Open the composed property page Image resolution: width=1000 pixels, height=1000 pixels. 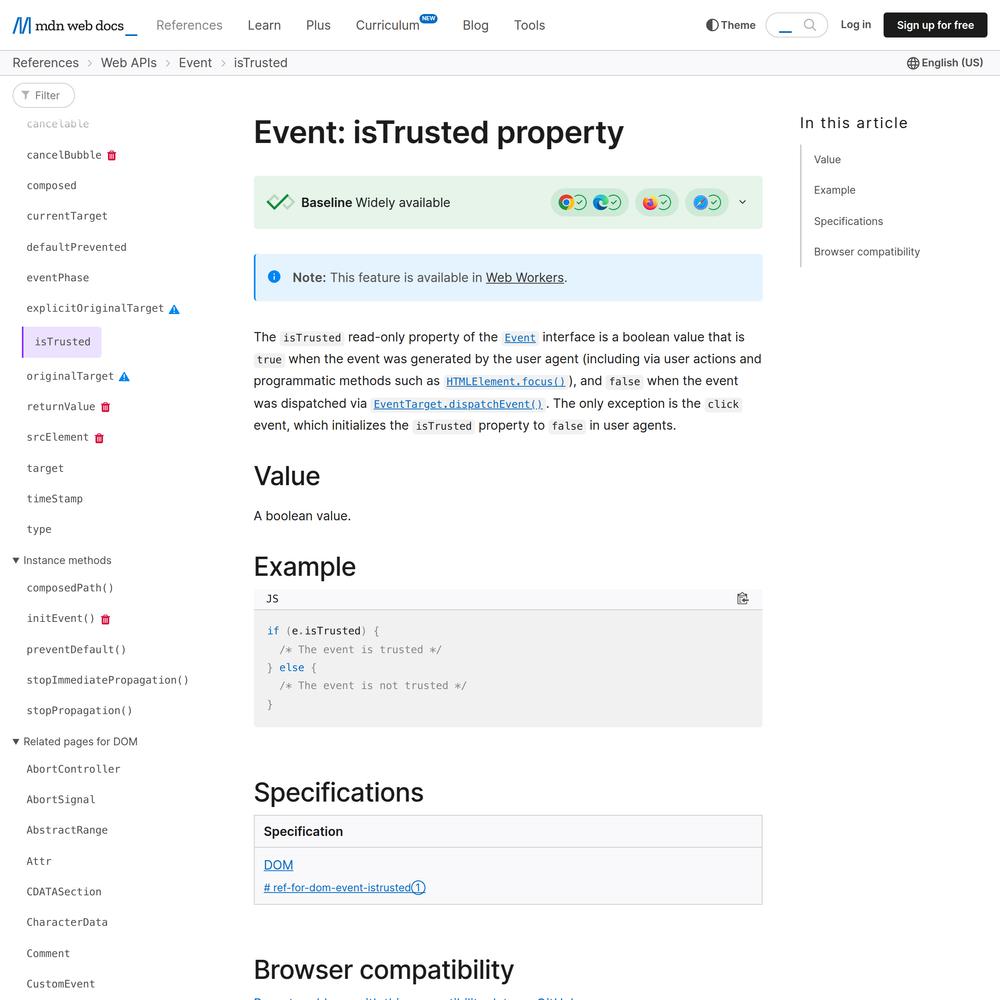tap(52, 186)
